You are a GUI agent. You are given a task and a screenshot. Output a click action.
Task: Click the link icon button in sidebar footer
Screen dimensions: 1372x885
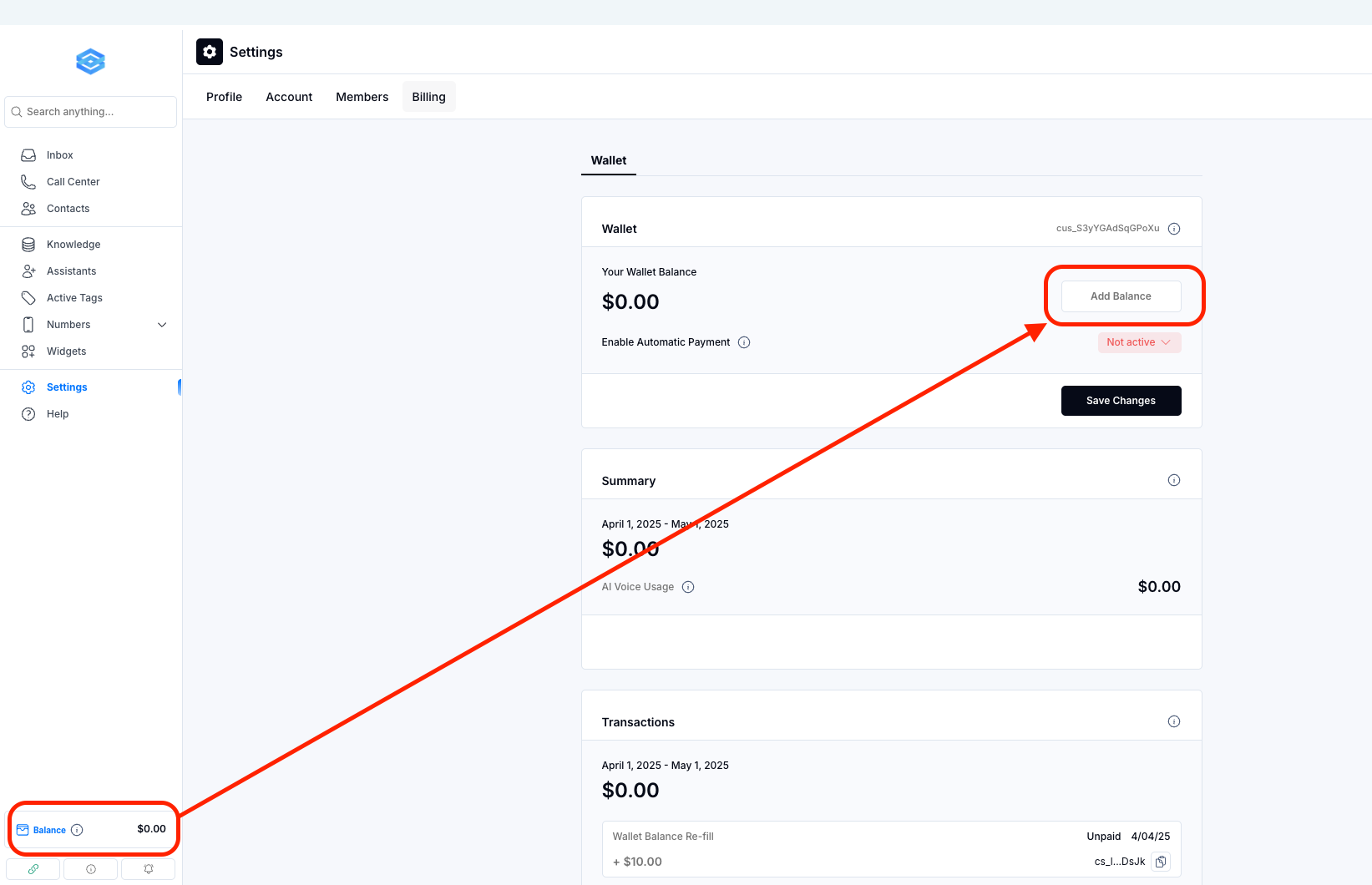click(x=33, y=869)
